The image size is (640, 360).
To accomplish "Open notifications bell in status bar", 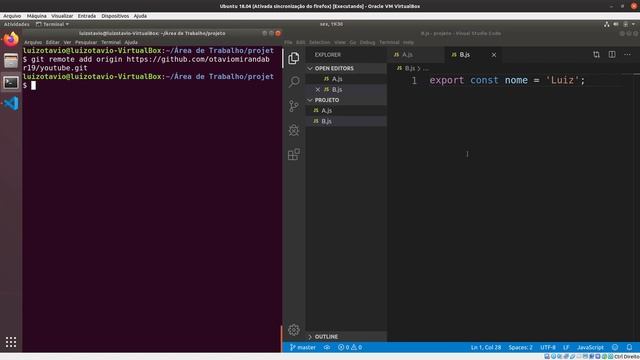I will click(x=629, y=347).
